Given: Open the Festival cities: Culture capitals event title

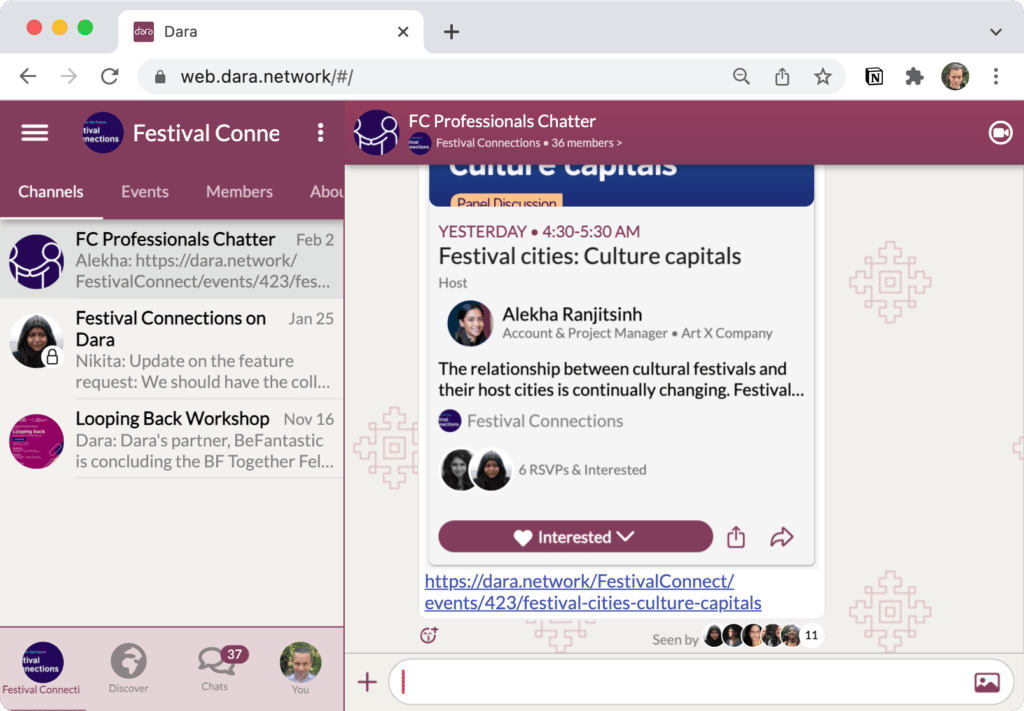Looking at the screenshot, I should click(x=589, y=256).
